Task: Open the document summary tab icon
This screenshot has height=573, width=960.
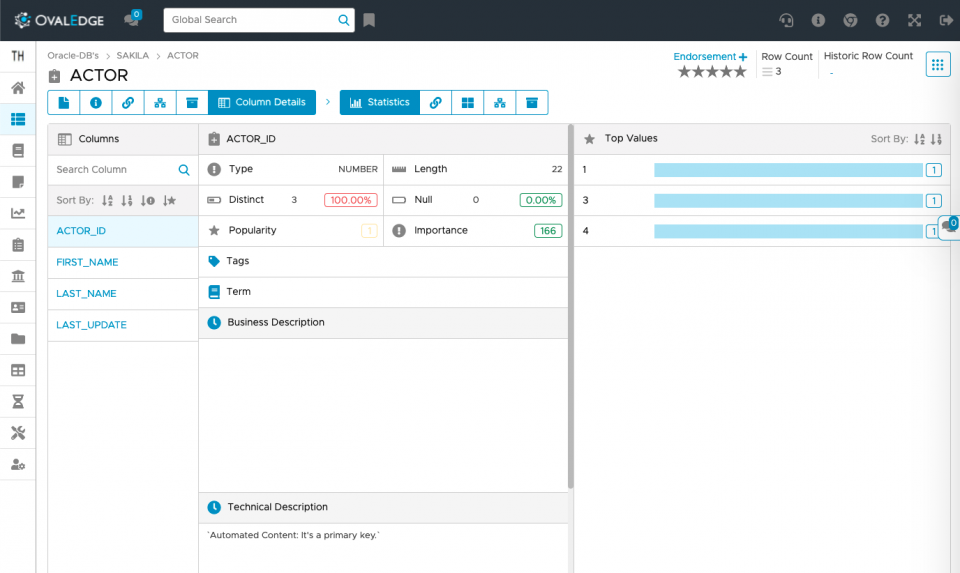Action: [64, 102]
